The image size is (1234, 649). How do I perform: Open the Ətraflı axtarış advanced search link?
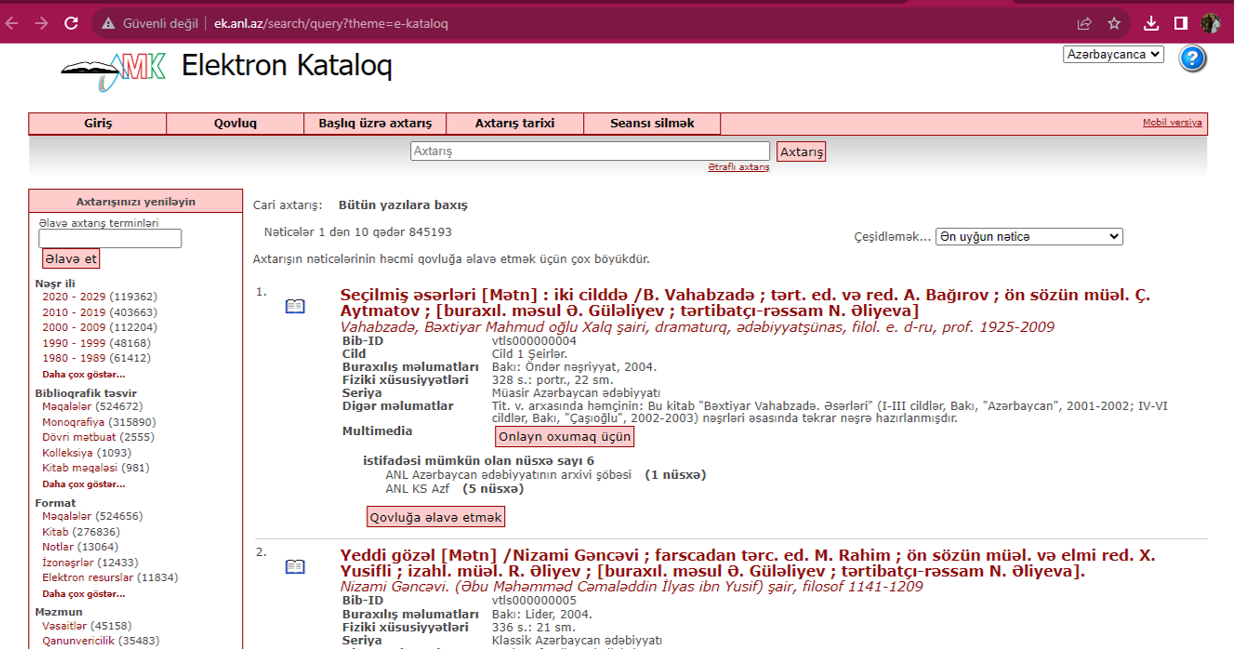click(x=738, y=167)
